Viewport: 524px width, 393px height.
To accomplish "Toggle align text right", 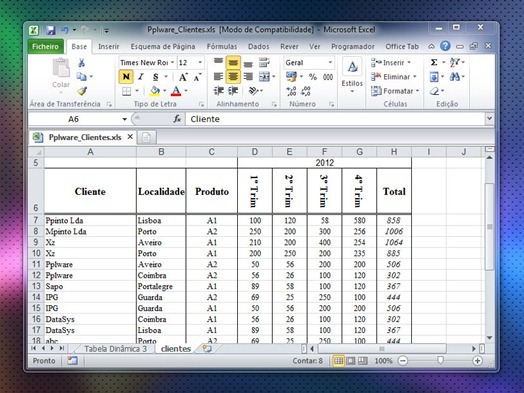I will click(248, 77).
